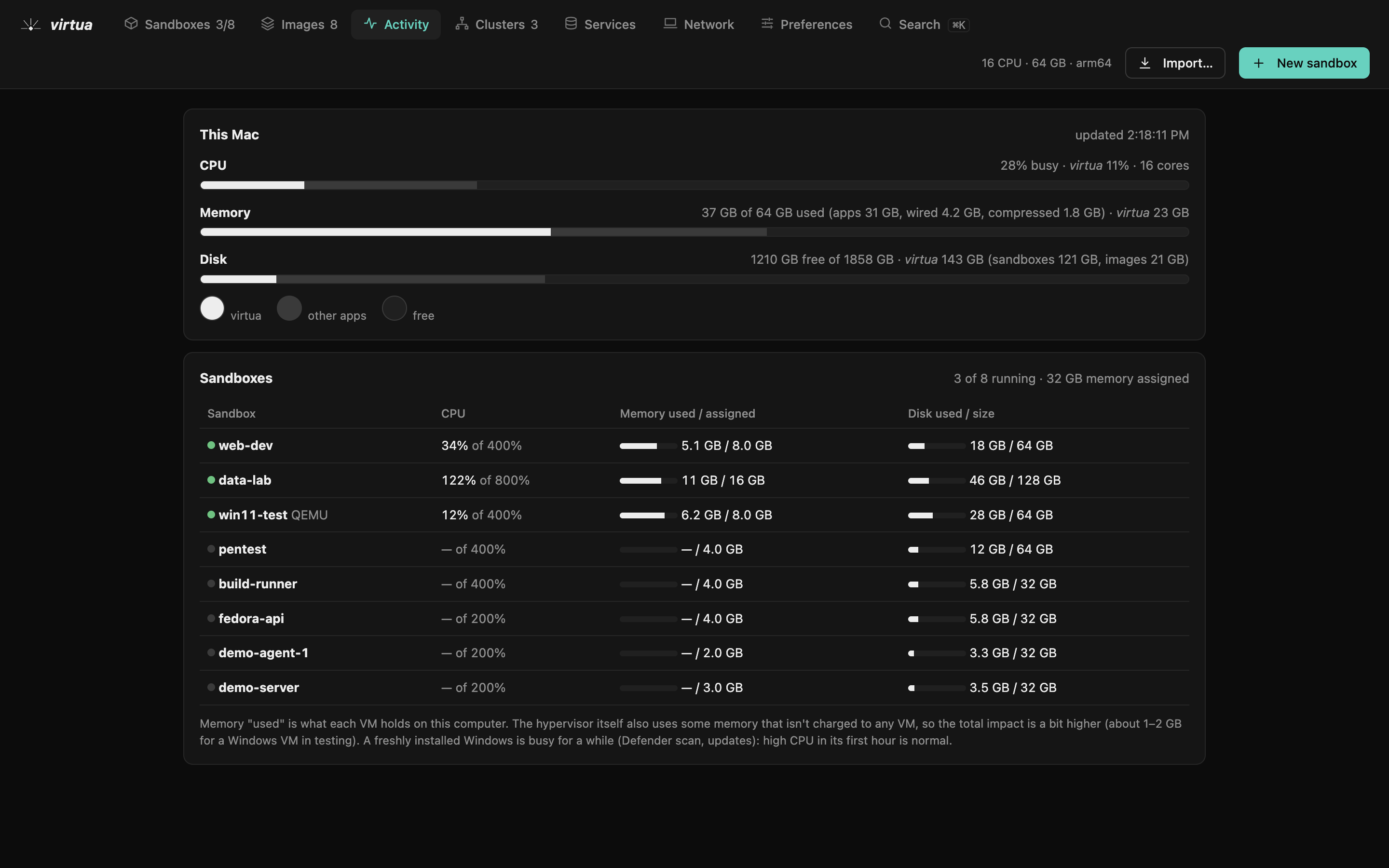Screen dimensions: 1389x868
Task: Click the Clusters network icon
Action: (462, 24)
